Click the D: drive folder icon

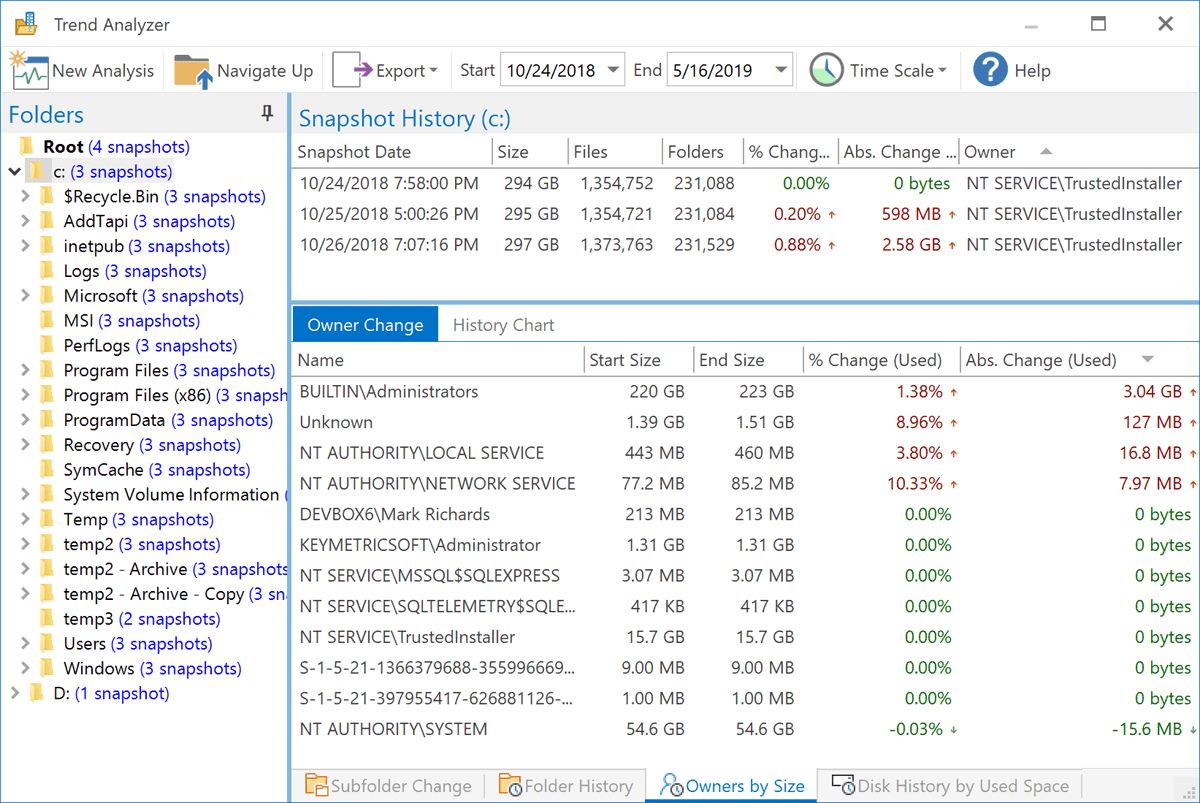pos(37,693)
